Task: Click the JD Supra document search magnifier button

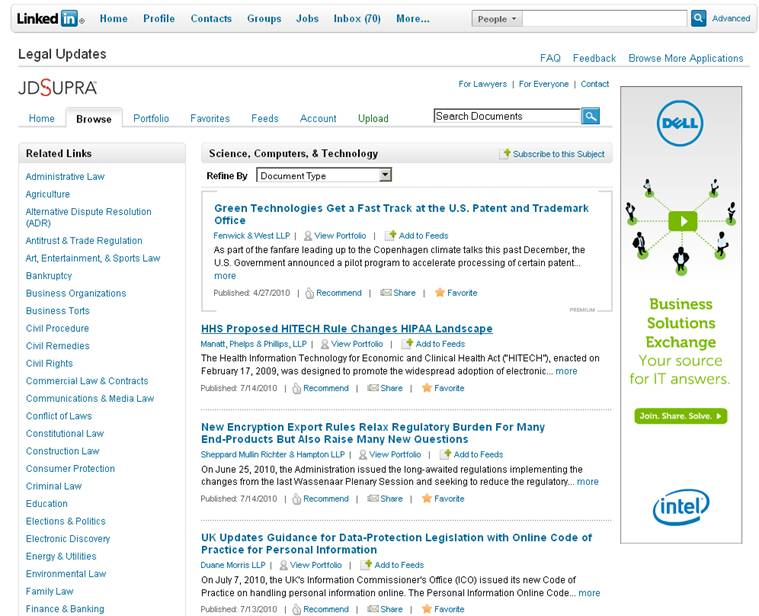Action: tap(590, 116)
